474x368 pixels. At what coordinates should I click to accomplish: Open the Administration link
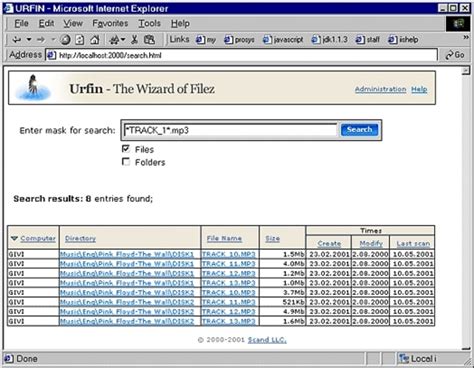coord(380,89)
